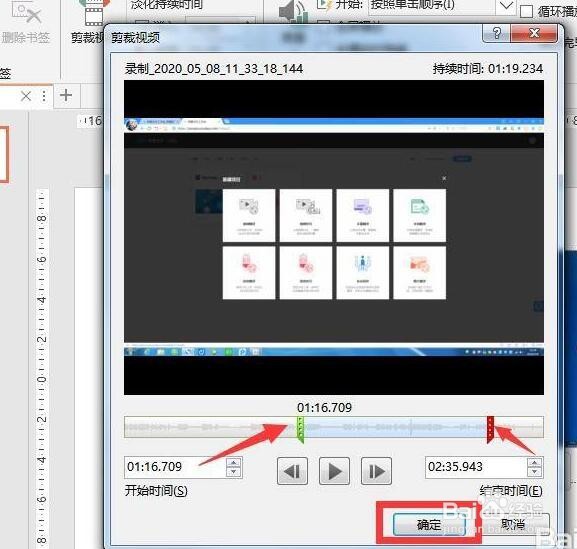Screen dimensions: 577x549
Task: Click the end time input field
Action: click(x=476, y=467)
